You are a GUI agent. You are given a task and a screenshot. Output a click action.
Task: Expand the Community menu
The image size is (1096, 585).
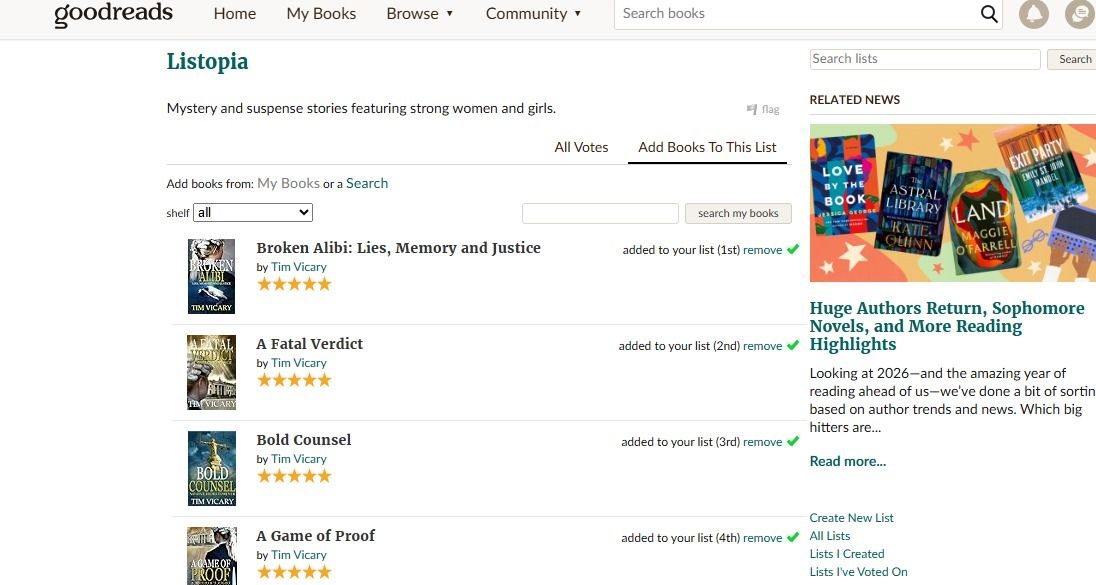(533, 14)
